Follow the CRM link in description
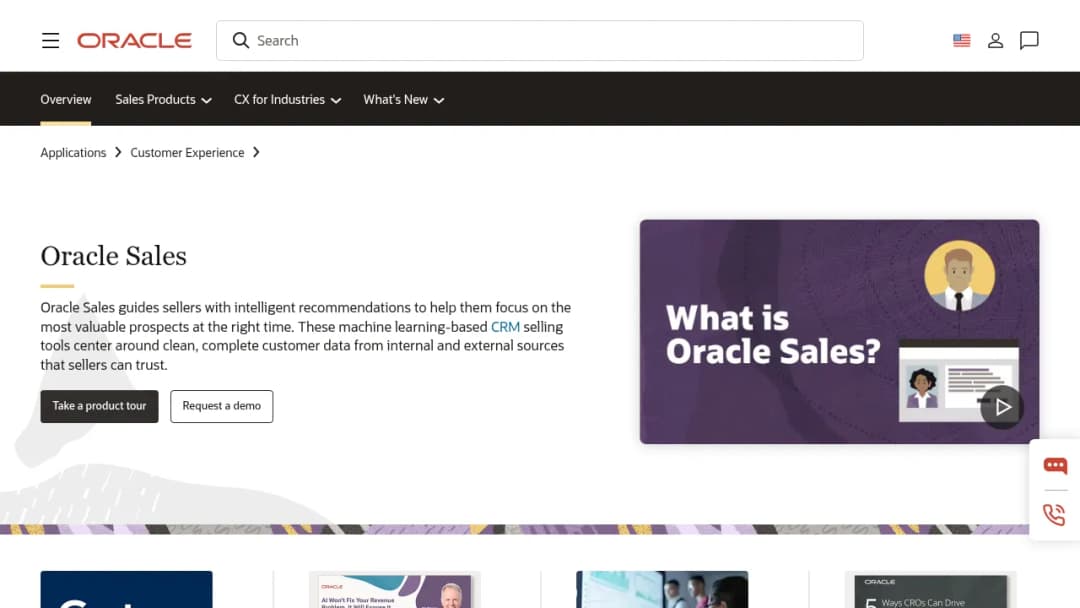This screenshot has height=608, width=1080. 505,326
